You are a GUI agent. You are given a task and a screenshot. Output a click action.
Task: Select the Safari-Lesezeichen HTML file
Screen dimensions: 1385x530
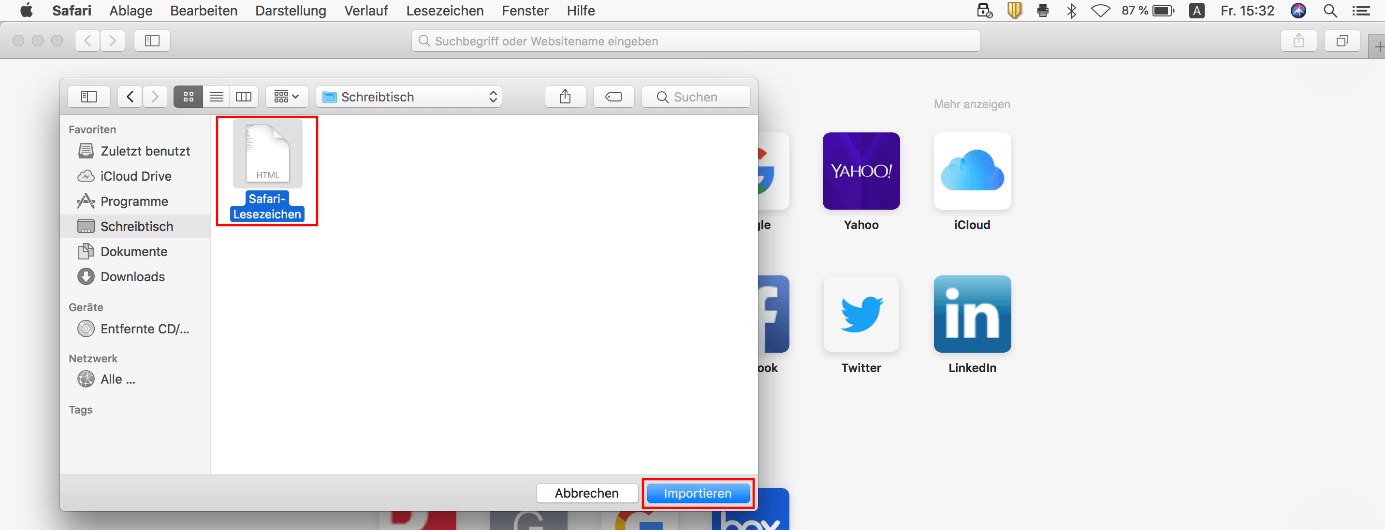coord(267,170)
